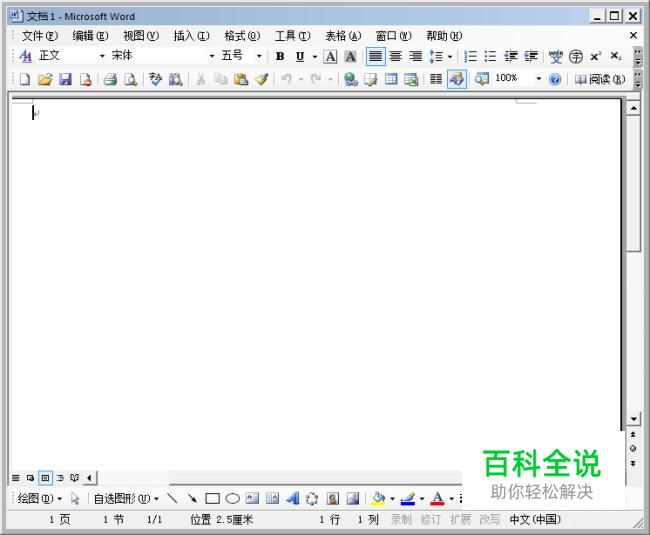650x535 pixels.
Task: Insert WordArt from drawing toolbar
Action: tap(293, 498)
